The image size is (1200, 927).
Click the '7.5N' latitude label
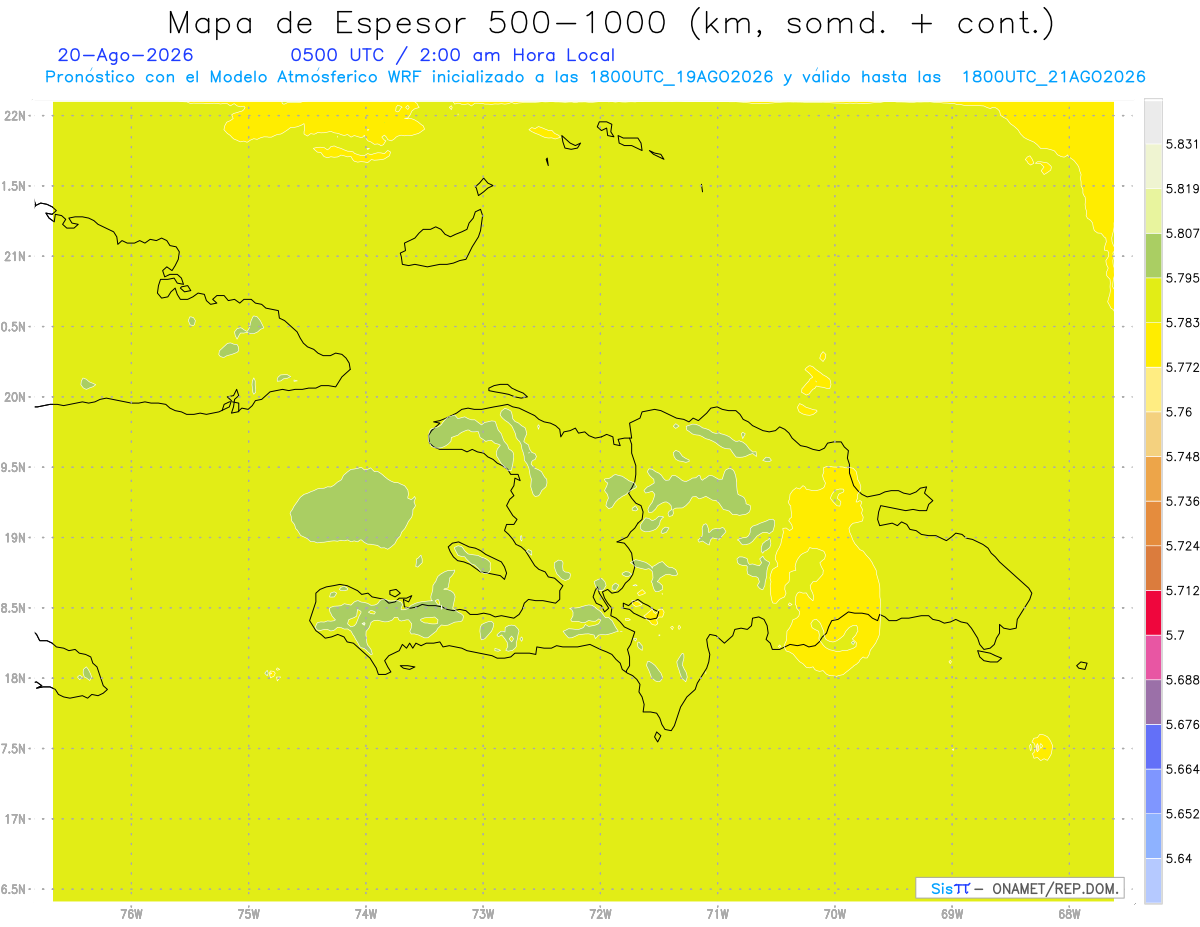[x=15, y=749]
